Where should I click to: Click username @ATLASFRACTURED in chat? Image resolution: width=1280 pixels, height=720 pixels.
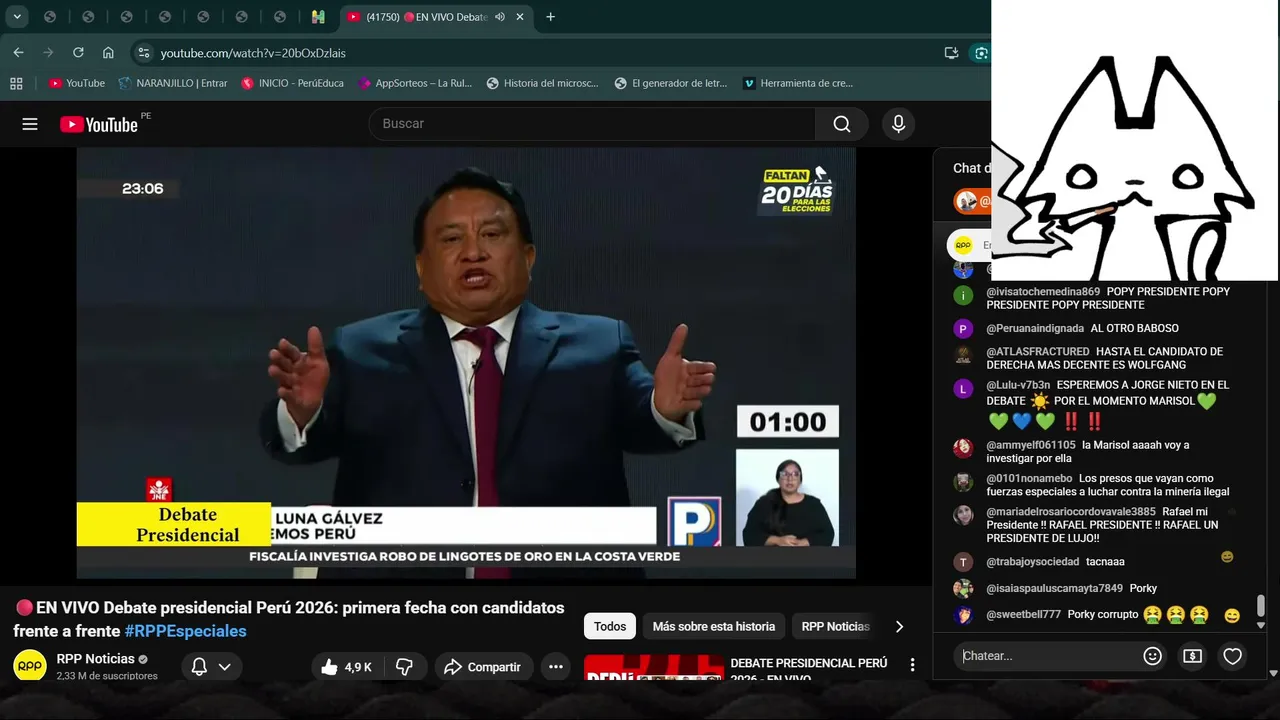click(x=1038, y=352)
